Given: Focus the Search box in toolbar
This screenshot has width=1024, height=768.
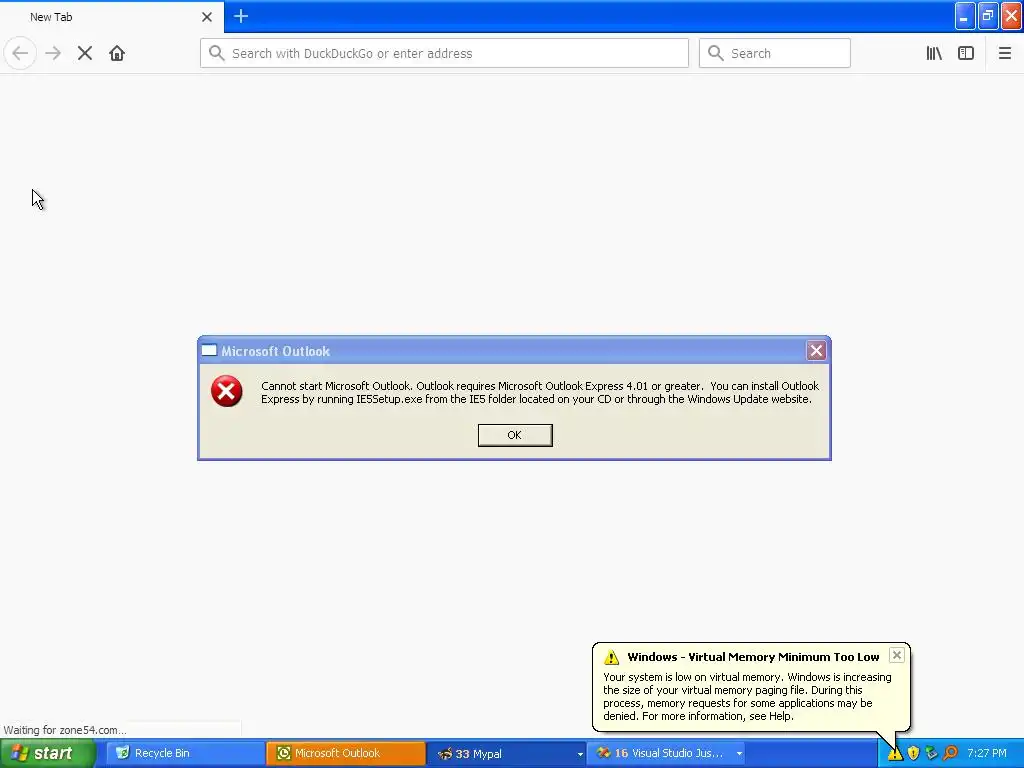Looking at the screenshot, I should (x=775, y=53).
